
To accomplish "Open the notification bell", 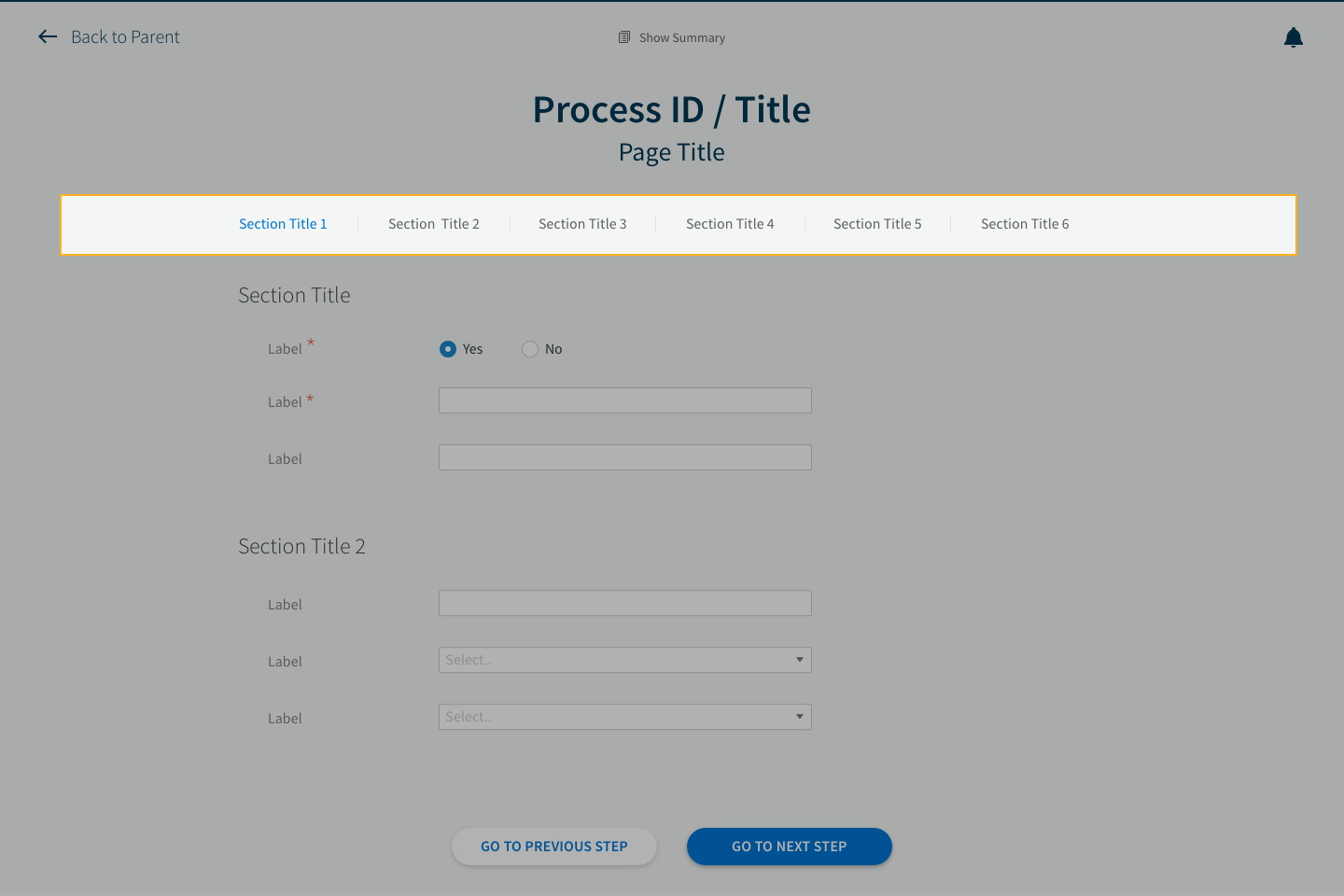I will [x=1294, y=36].
